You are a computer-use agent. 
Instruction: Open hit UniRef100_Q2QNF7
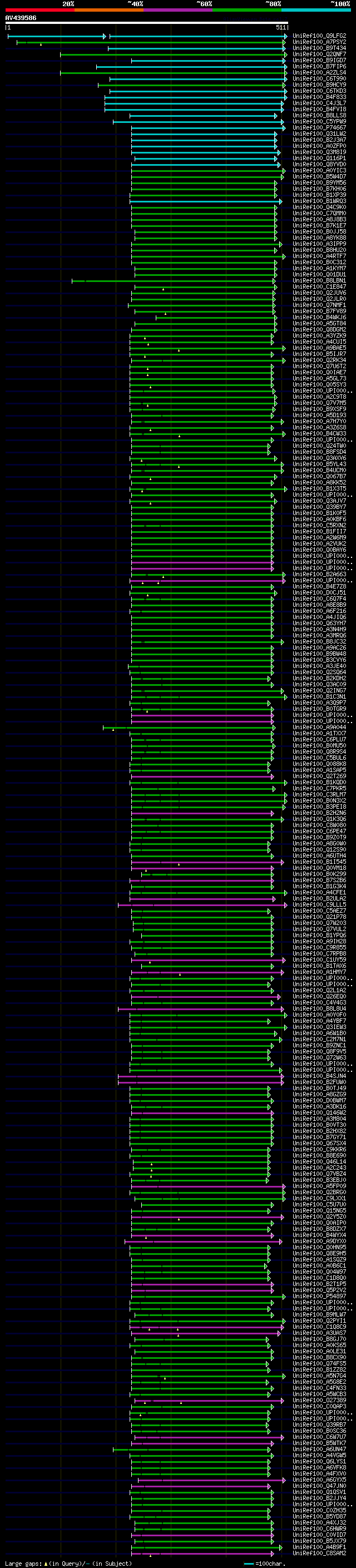tap(319, 55)
